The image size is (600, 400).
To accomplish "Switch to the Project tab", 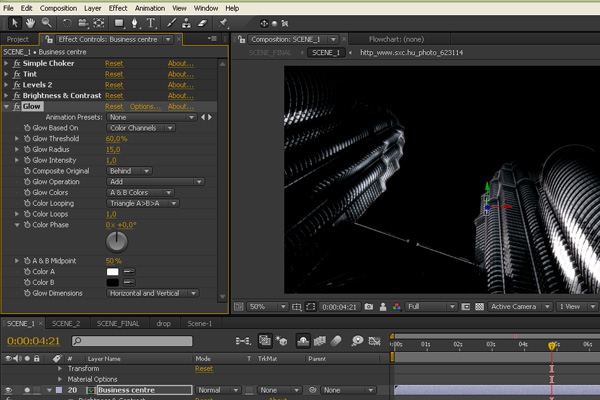I will [18, 39].
